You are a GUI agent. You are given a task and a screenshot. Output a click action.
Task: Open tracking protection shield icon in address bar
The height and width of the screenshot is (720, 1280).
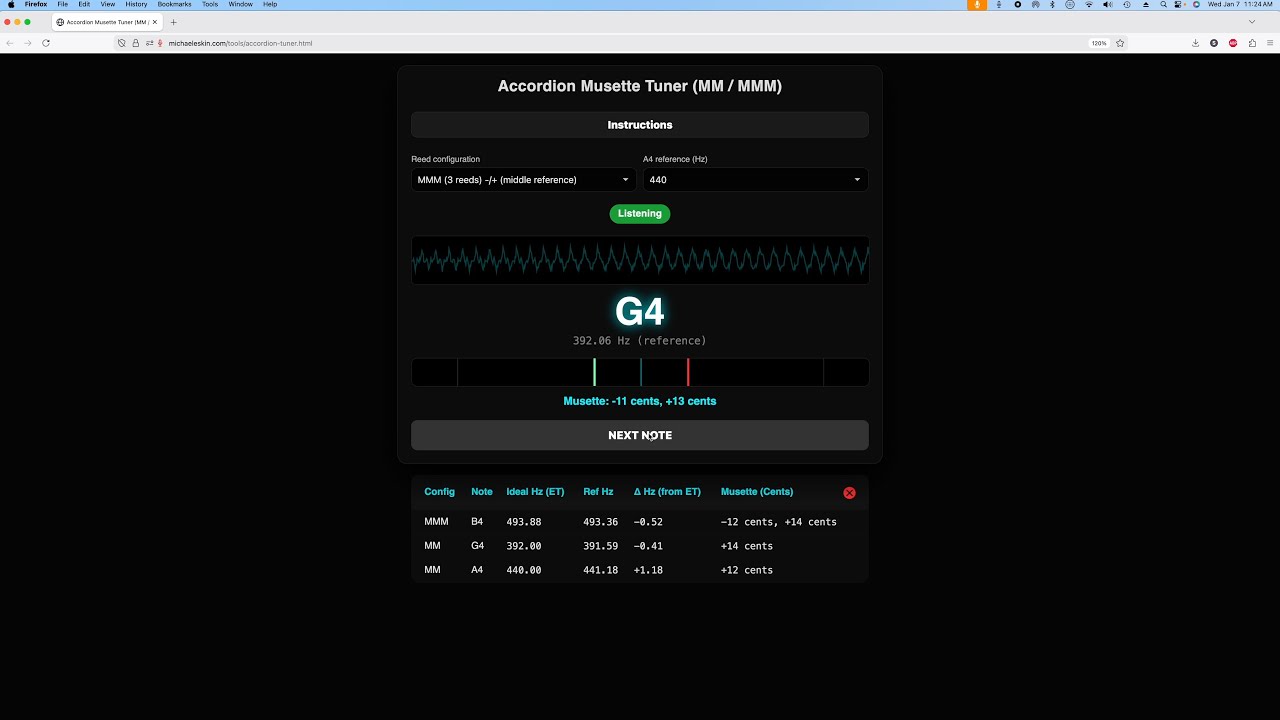click(x=122, y=43)
